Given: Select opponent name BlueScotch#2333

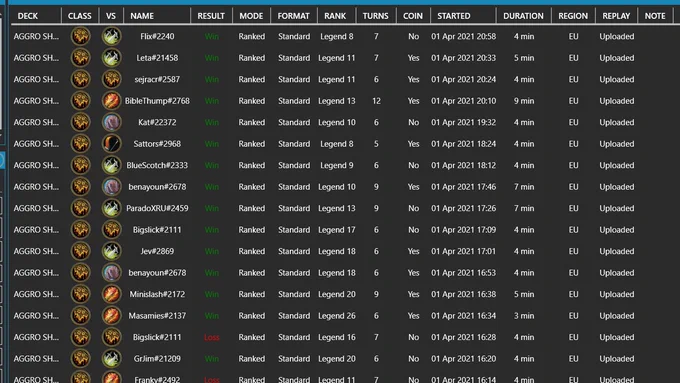Looking at the screenshot, I should 157,165.
